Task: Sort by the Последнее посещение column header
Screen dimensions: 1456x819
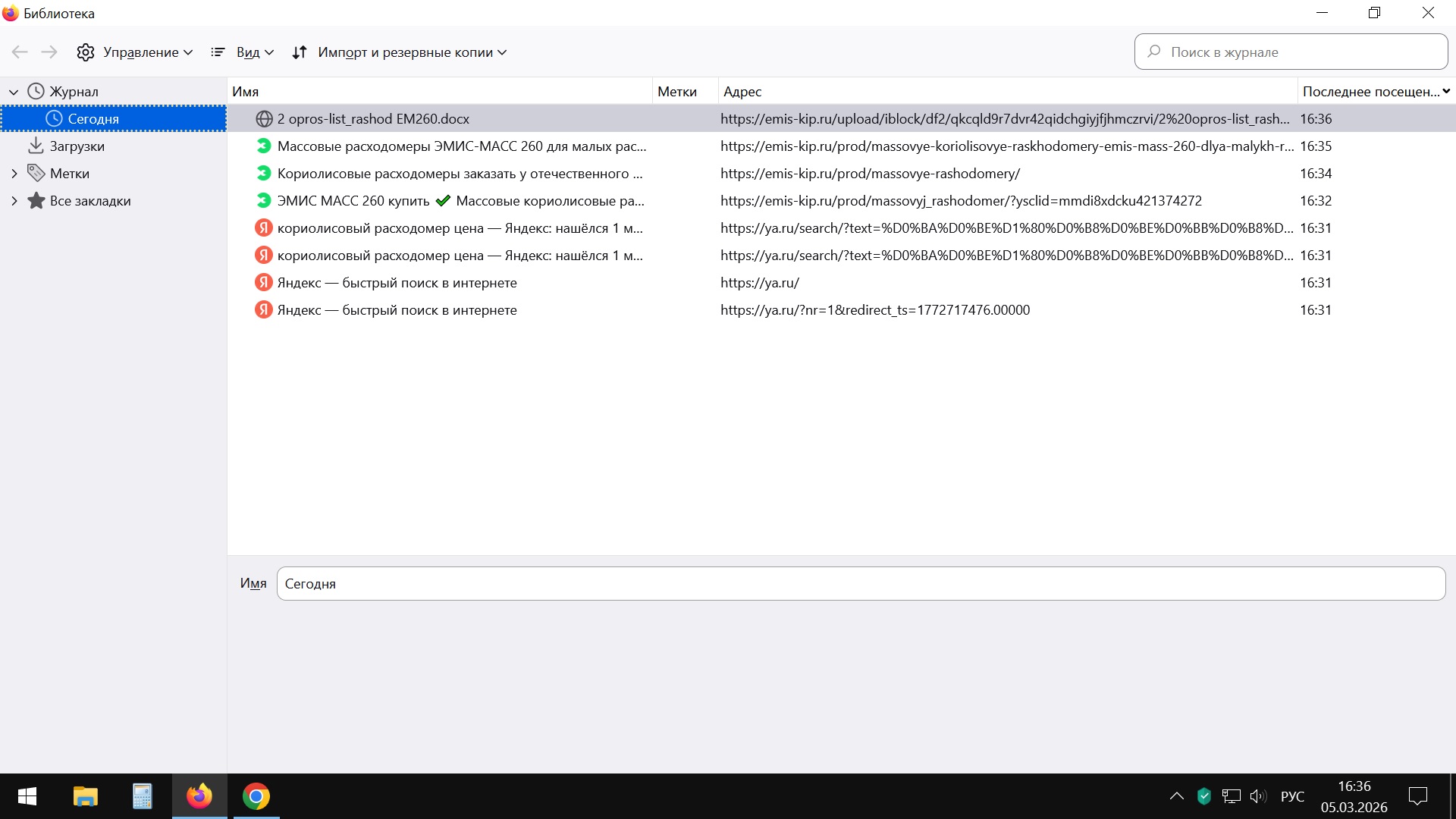Action: click(x=1370, y=92)
